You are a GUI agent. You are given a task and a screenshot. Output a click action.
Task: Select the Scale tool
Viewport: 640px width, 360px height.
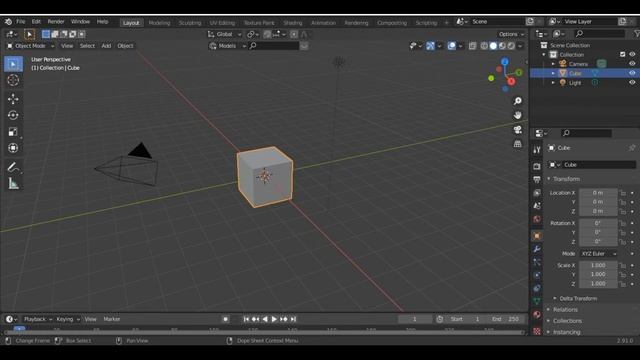tap(13, 131)
